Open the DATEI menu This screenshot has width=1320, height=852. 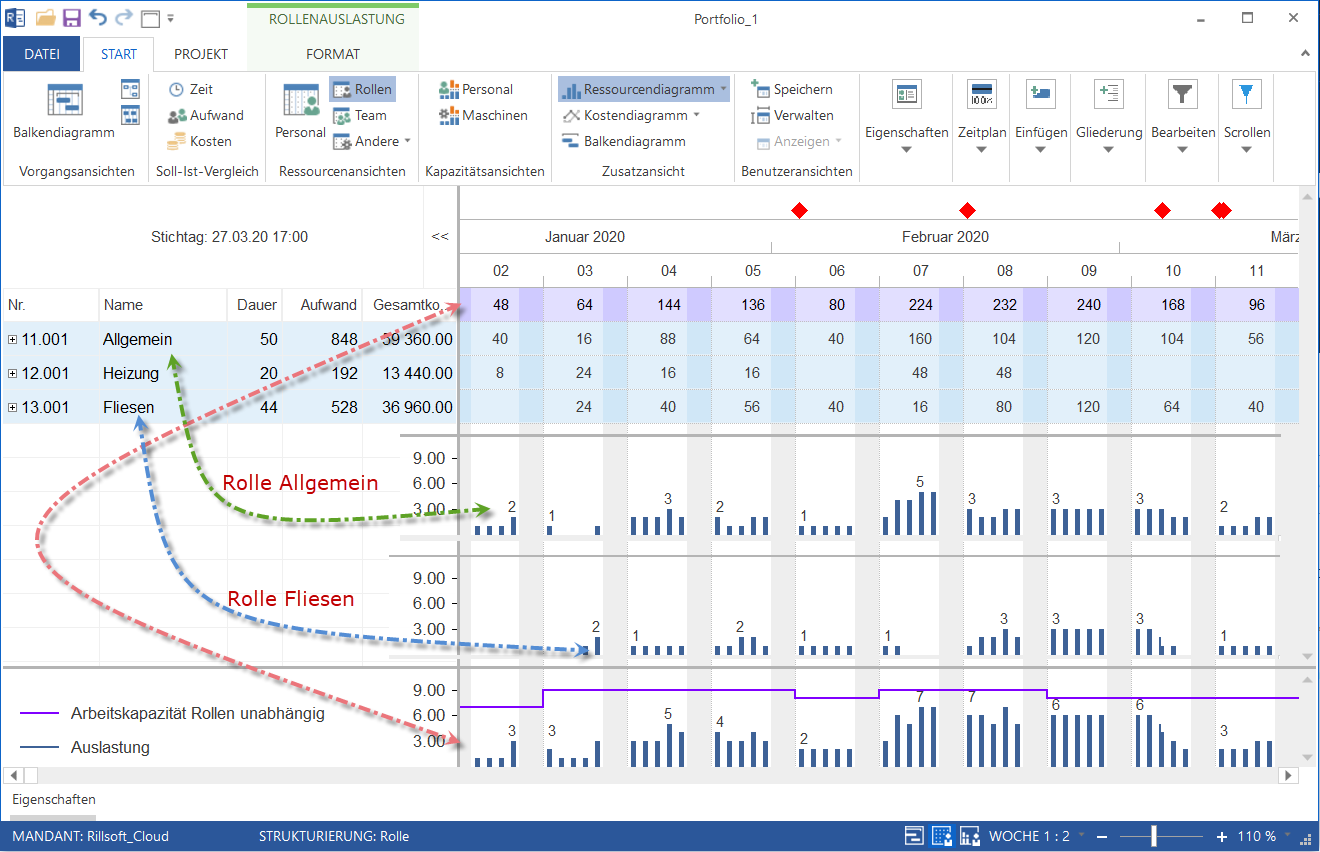coord(42,54)
